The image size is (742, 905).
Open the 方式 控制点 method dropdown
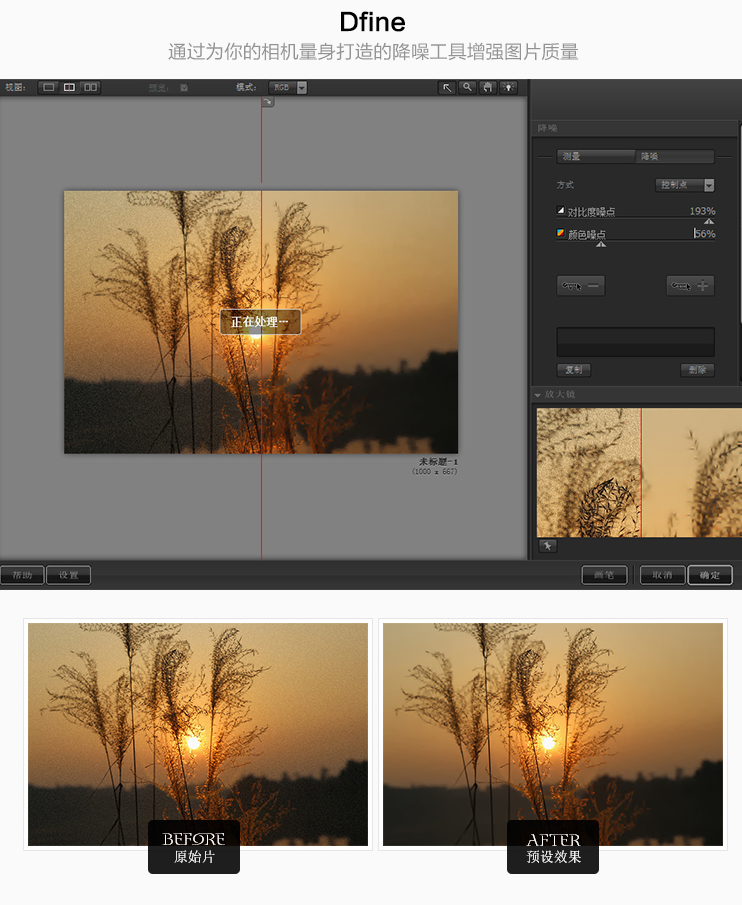pos(685,185)
